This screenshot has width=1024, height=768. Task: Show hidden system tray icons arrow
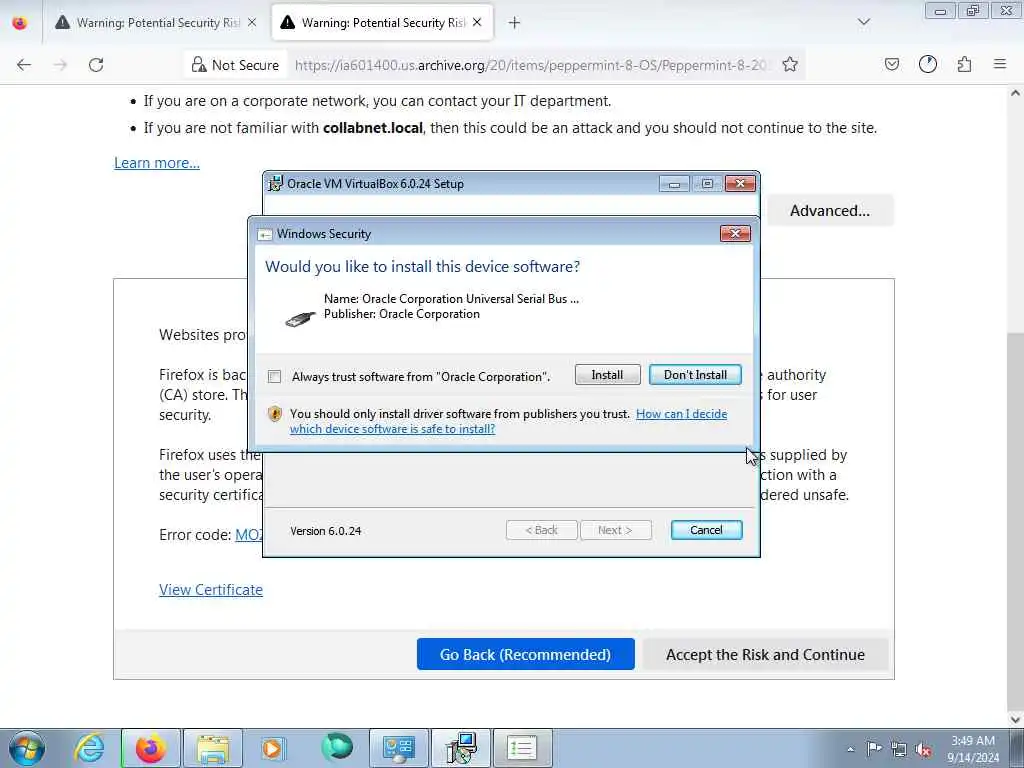coord(850,749)
